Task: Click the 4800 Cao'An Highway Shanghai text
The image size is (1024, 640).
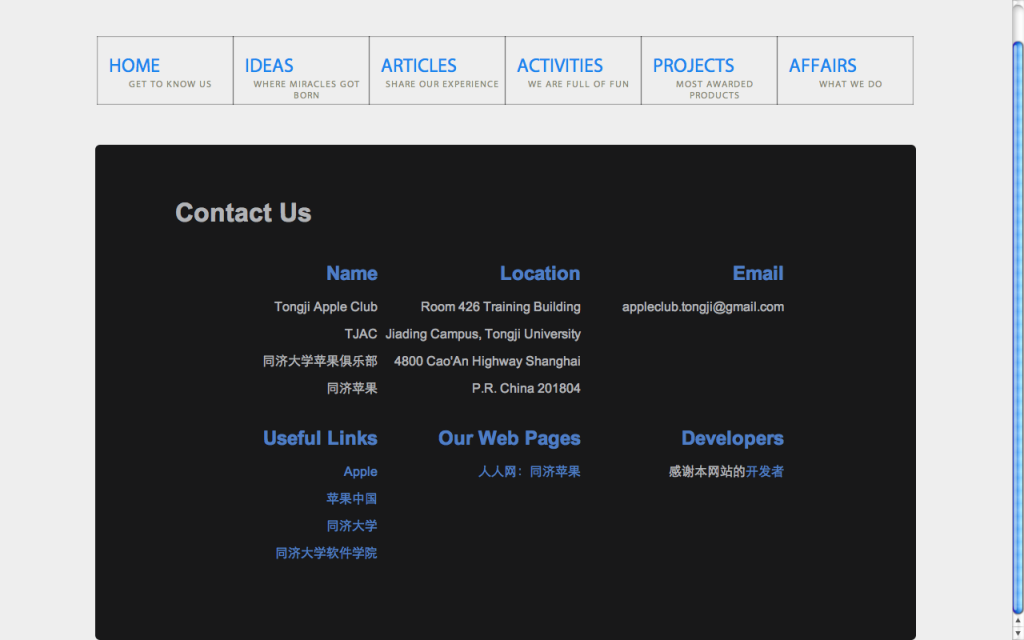Action: coord(487,361)
